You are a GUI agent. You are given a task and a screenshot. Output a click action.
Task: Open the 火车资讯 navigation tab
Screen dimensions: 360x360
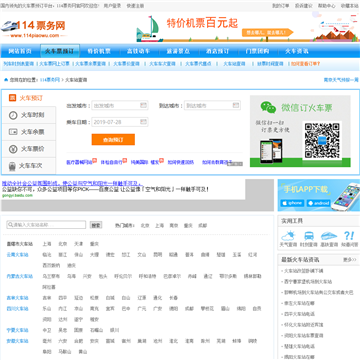pyautogui.click(x=297, y=51)
